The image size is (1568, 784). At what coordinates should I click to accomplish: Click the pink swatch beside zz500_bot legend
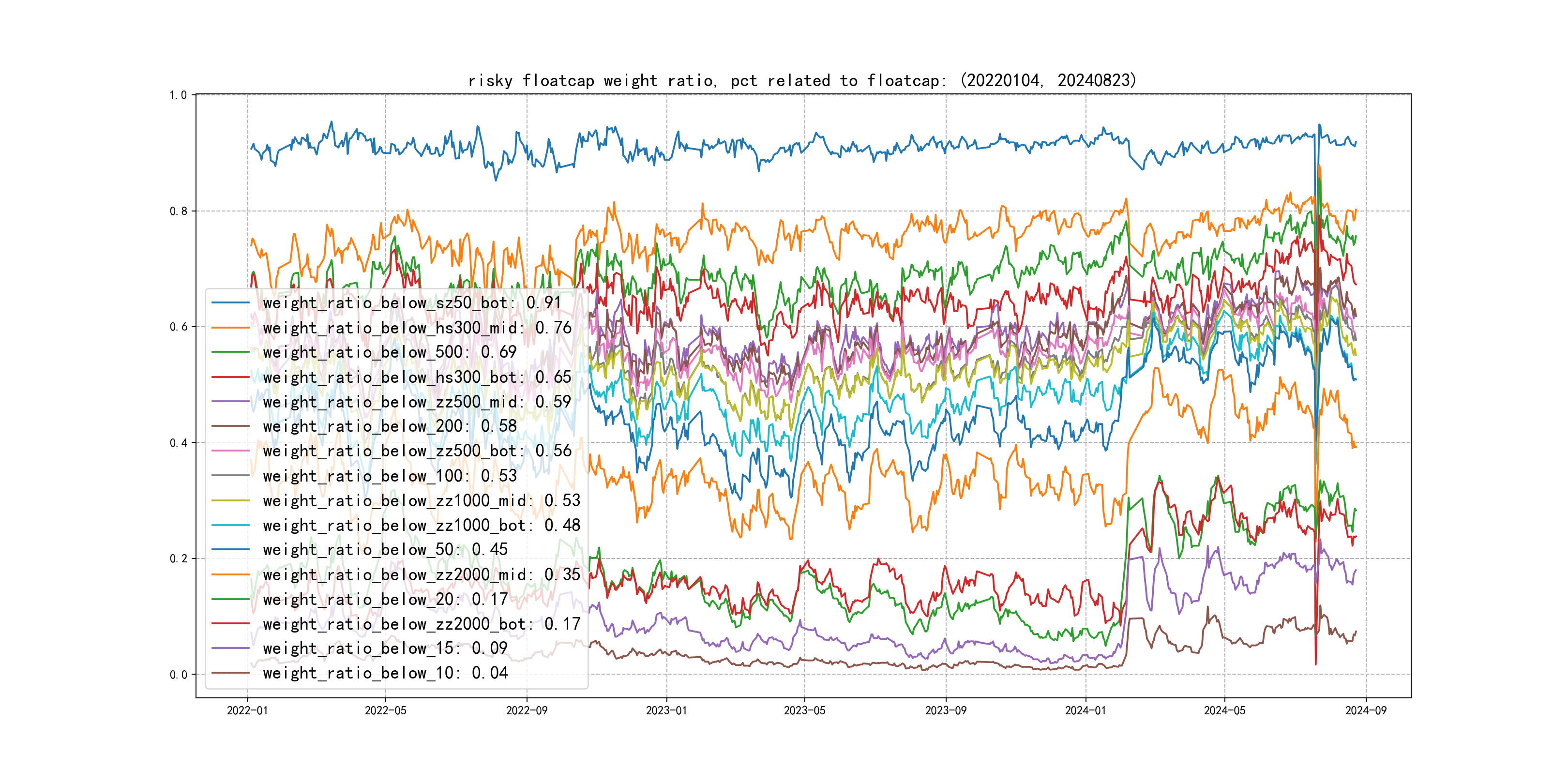(x=230, y=451)
